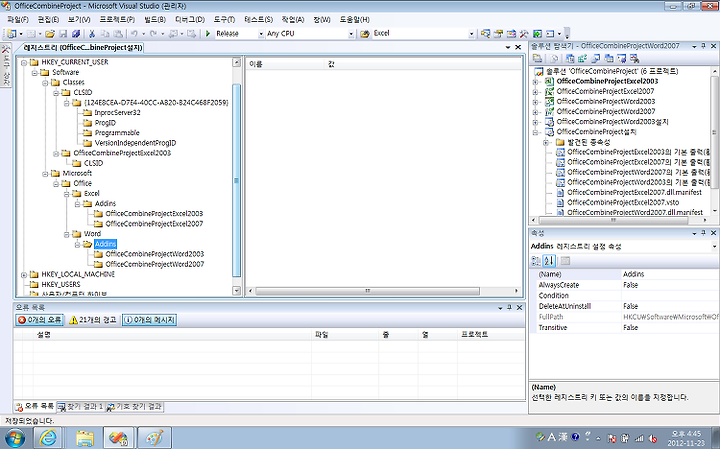The image size is (720, 449).
Task: Open File Types Editor in Solution Explorer
Action: [x=596, y=58]
